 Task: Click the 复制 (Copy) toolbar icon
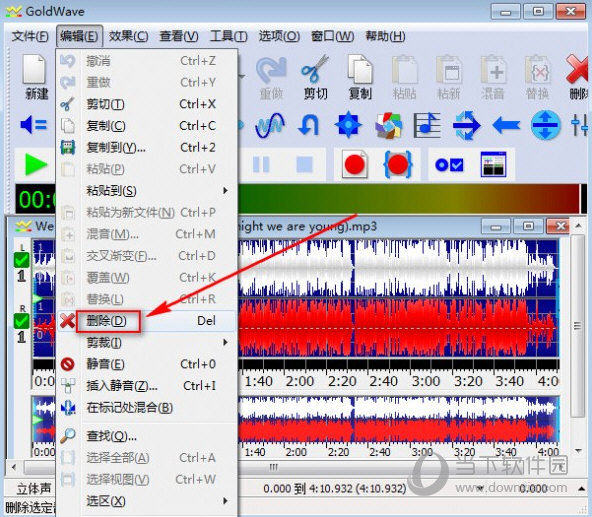(x=360, y=77)
